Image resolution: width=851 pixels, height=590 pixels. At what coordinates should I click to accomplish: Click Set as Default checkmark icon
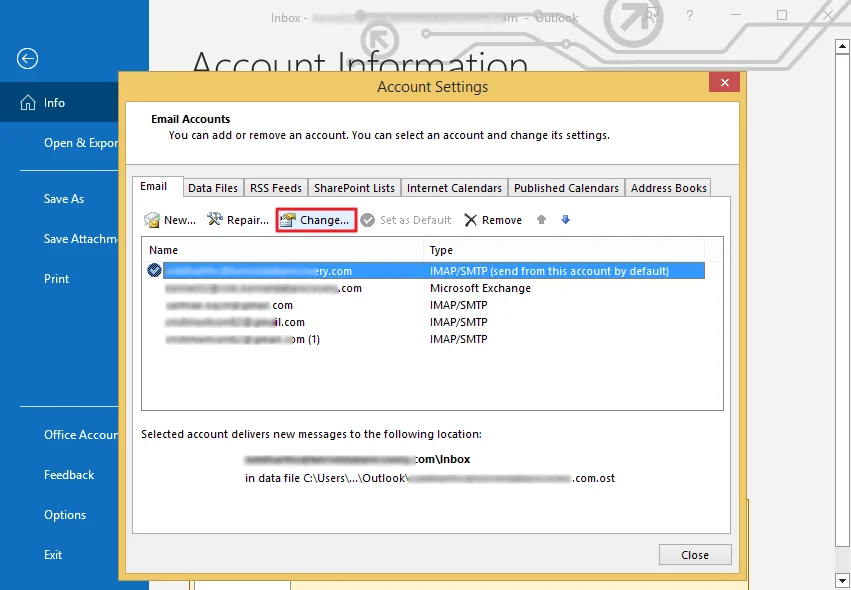(x=368, y=220)
